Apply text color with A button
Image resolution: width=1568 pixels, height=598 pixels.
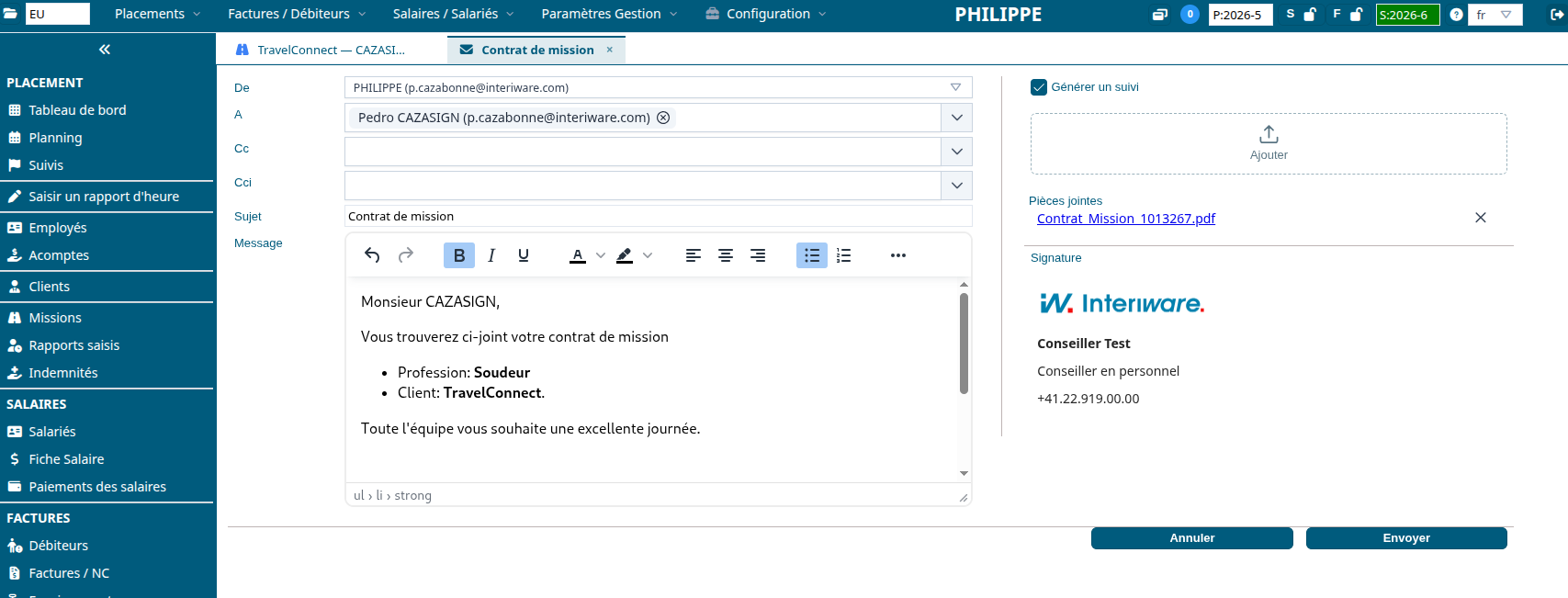tap(578, 255)
